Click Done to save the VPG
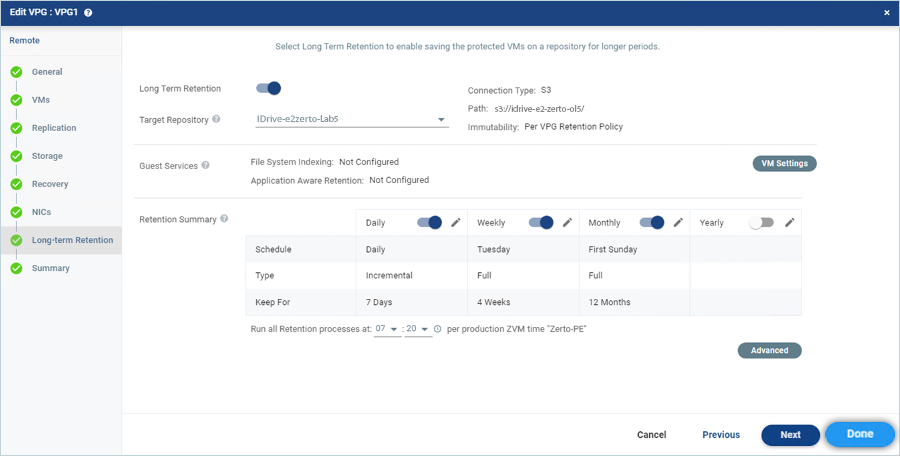The image size is (900, 456). click(x=859, y=434)
